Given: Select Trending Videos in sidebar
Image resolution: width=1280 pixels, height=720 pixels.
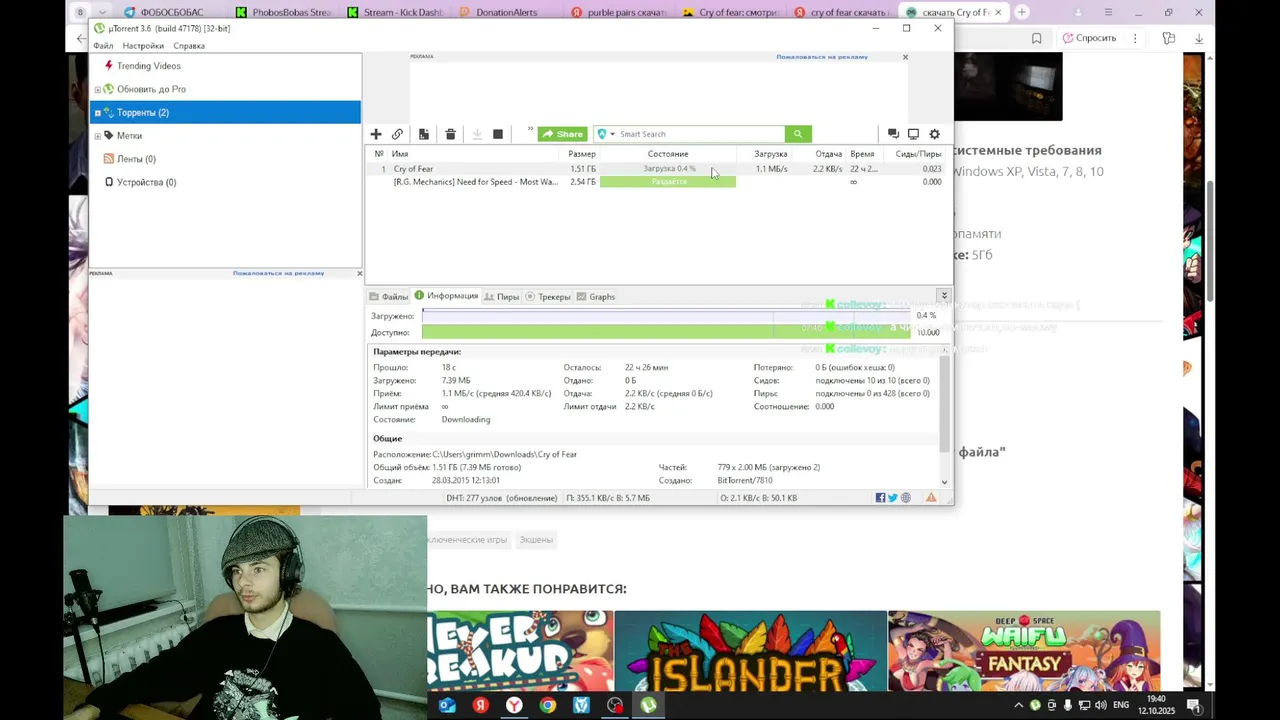Looking at the screenshot, I should tap(148, 66).
